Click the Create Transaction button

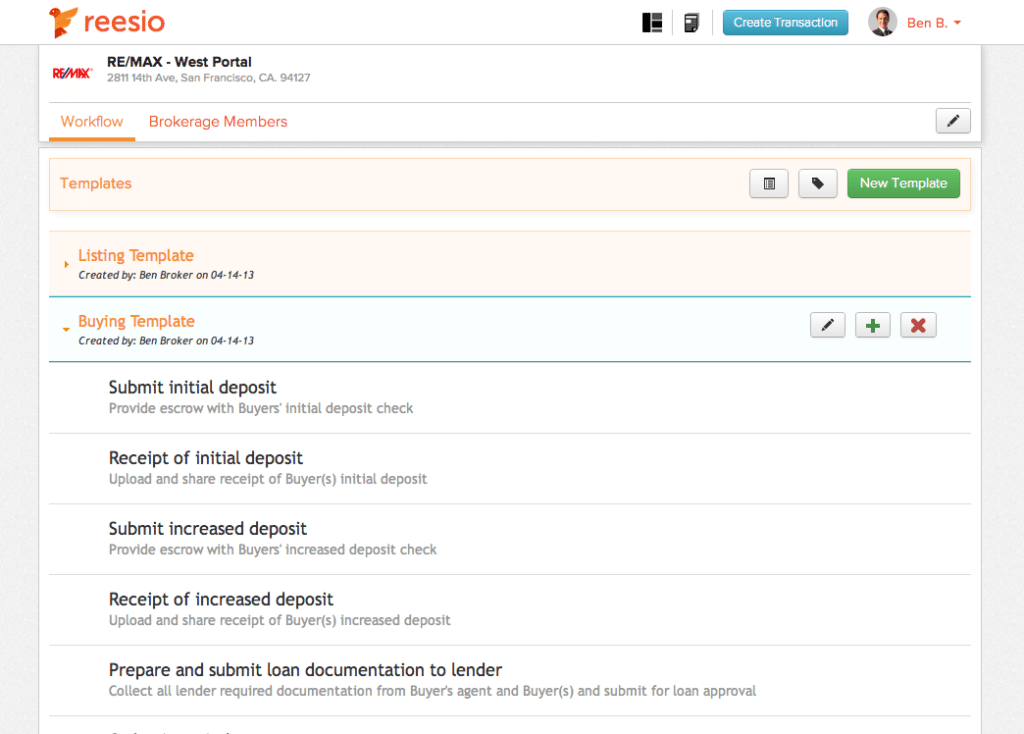click(x=785, y=22)
